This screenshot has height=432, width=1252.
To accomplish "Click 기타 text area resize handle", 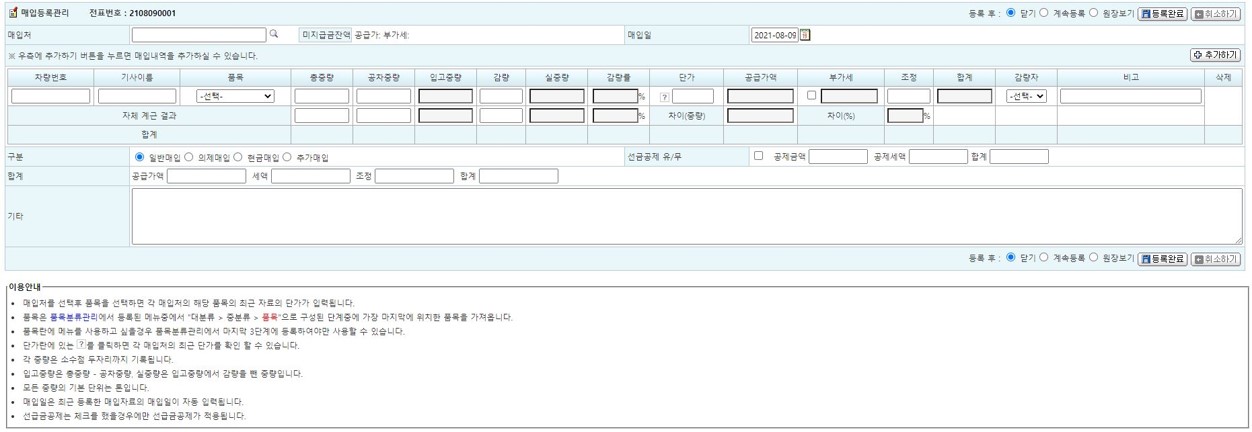I will coord(1238,240).
